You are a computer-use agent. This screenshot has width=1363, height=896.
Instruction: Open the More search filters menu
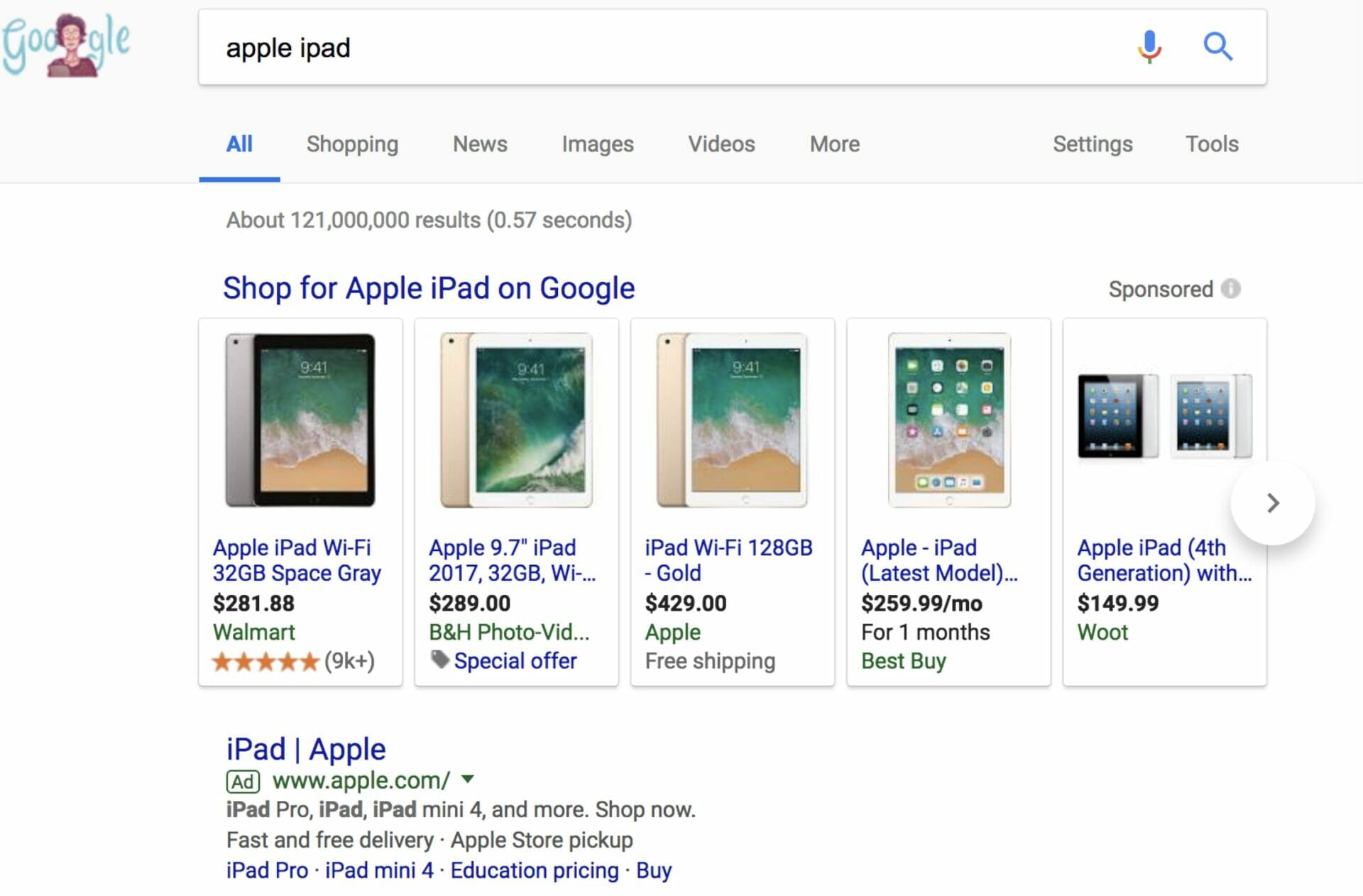tap(835, 144)
